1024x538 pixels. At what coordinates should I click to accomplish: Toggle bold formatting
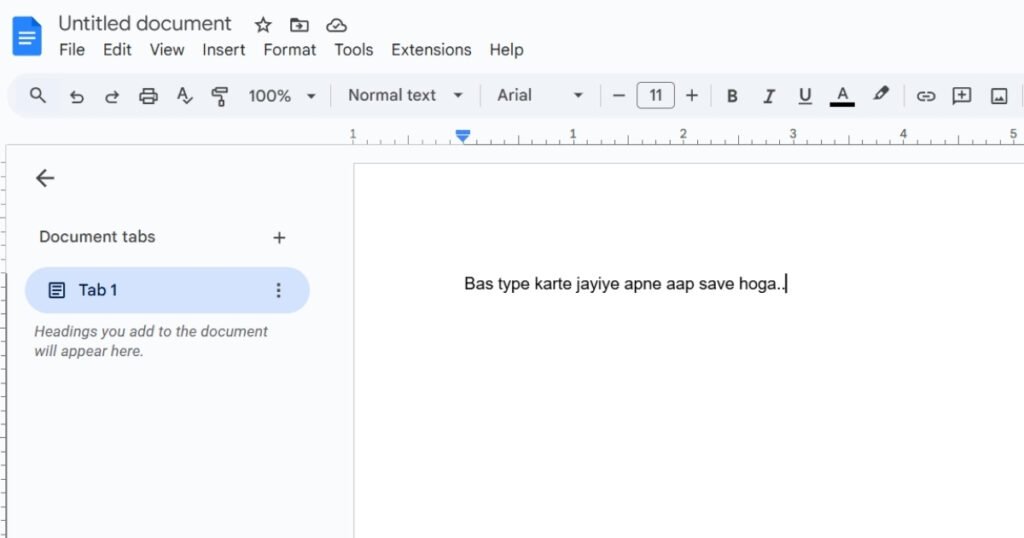tap(732, 96)
